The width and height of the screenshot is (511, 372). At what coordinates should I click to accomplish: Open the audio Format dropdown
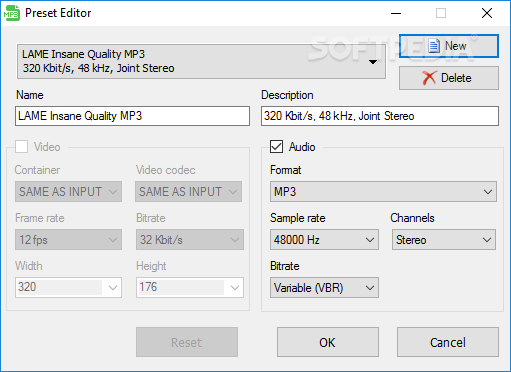(x=383, y=192)
